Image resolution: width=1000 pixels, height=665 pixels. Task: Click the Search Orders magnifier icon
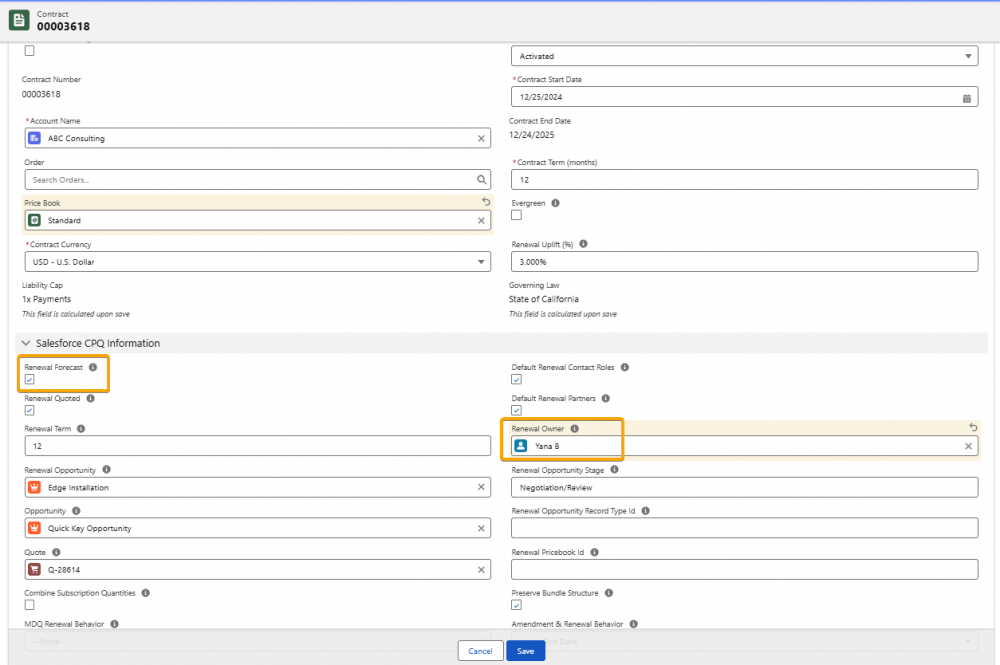tap(482, 180)
